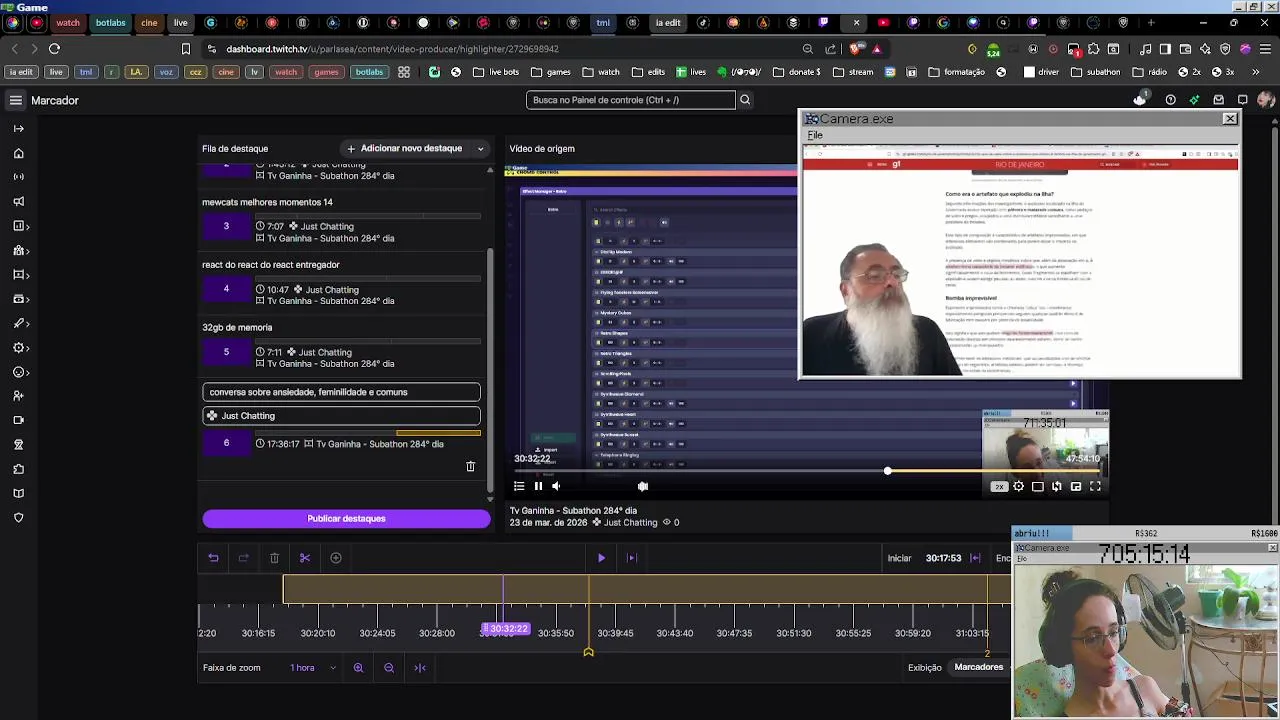Open the shield safety icon in sidebar

18,517
